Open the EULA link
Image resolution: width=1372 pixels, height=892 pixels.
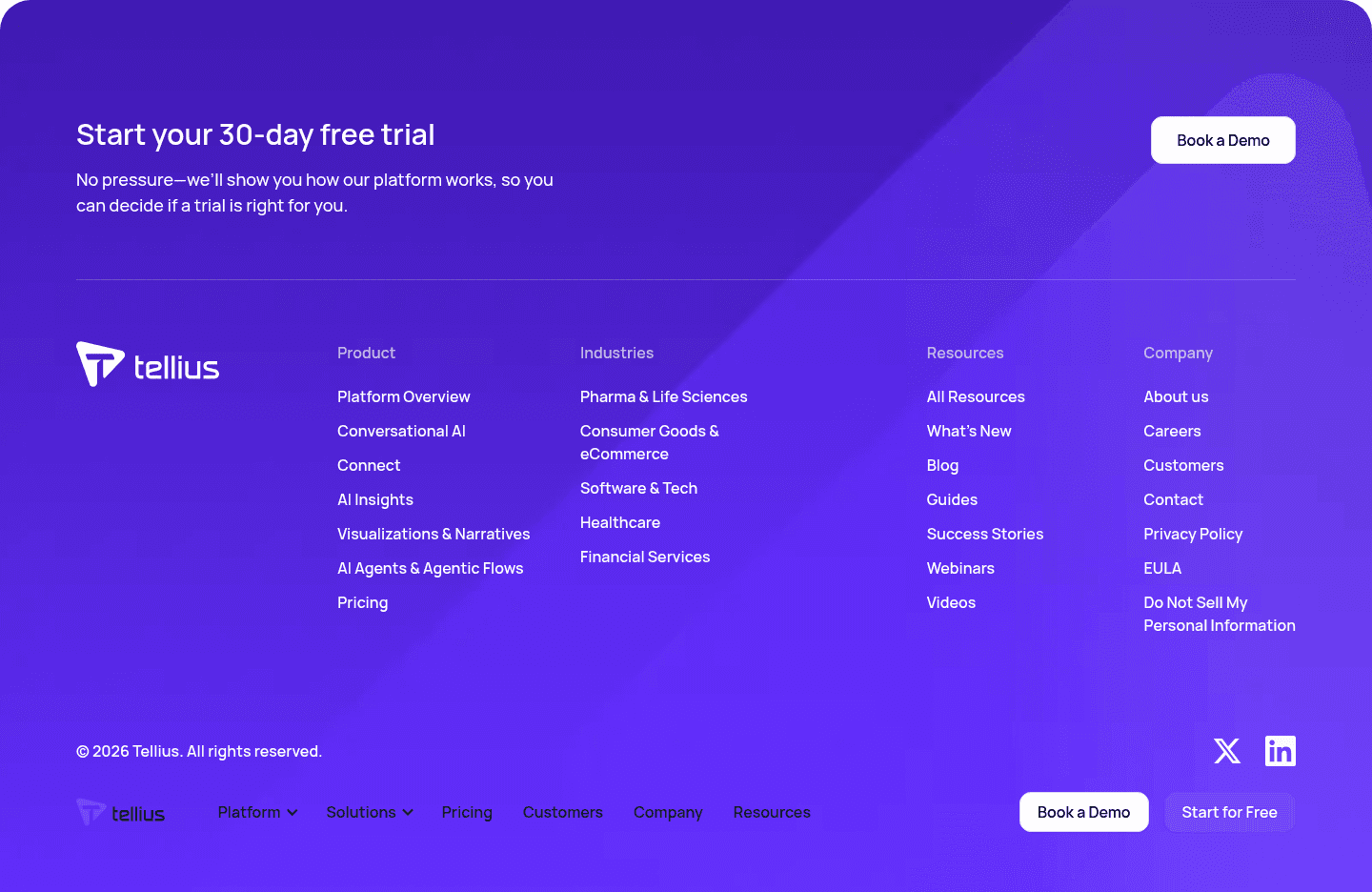tap(1162, 568)
